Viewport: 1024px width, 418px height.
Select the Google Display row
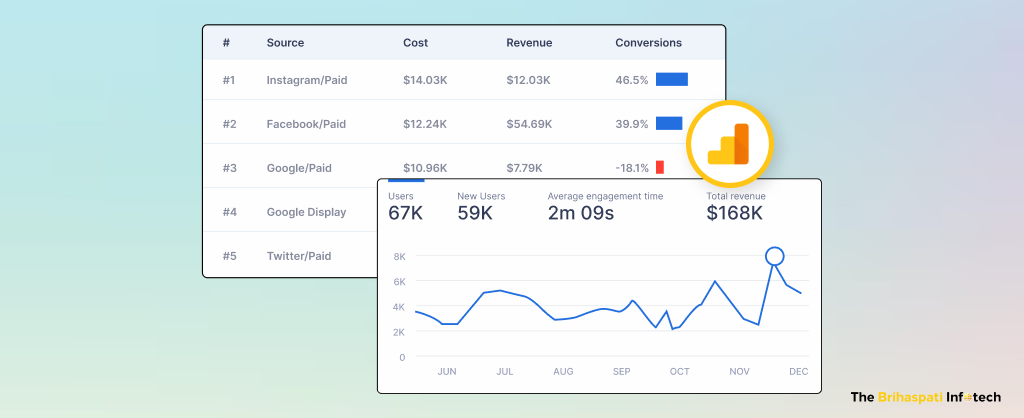tap(306, 212)
